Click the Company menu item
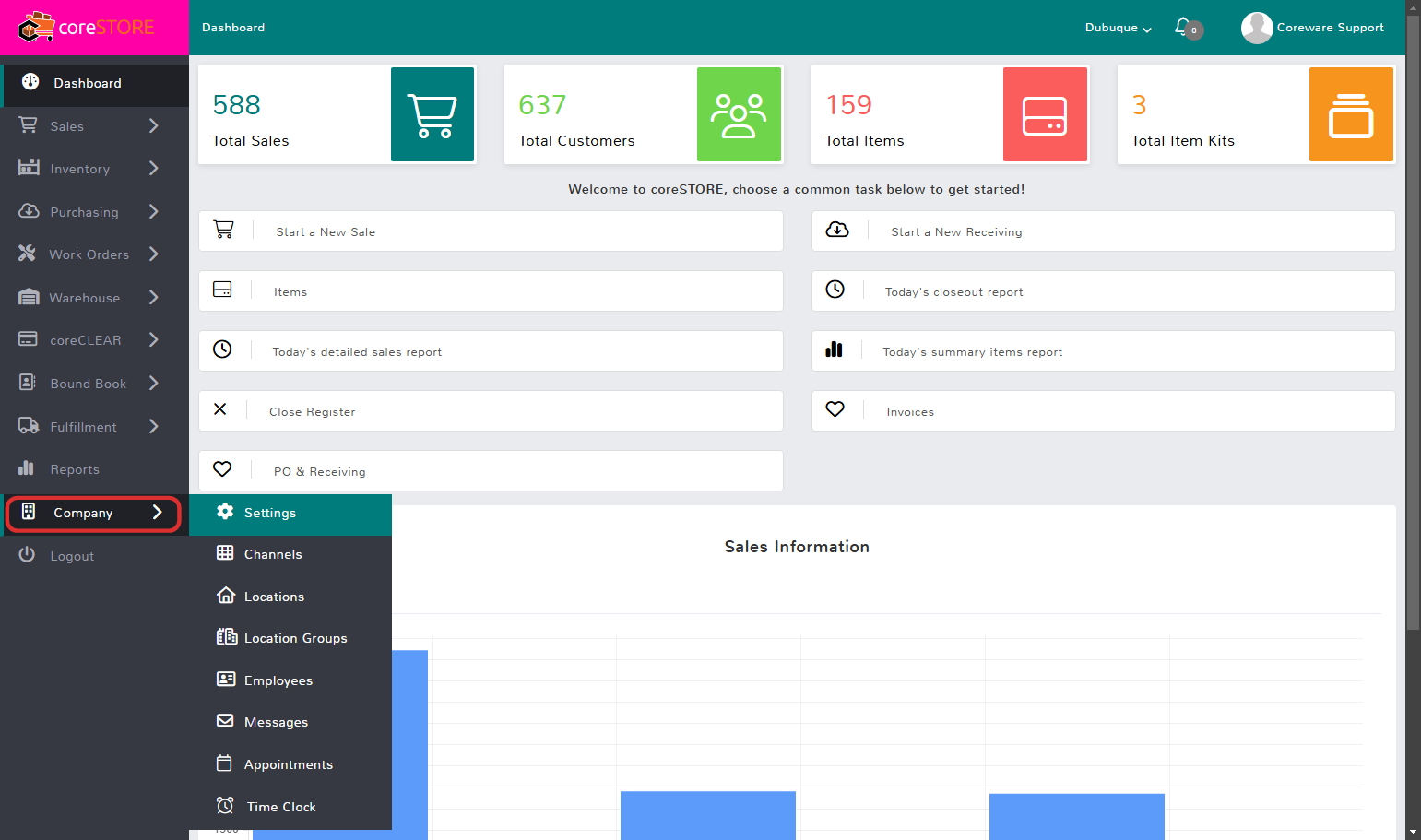Screen dimensions: 1421x840 (93, 513)
